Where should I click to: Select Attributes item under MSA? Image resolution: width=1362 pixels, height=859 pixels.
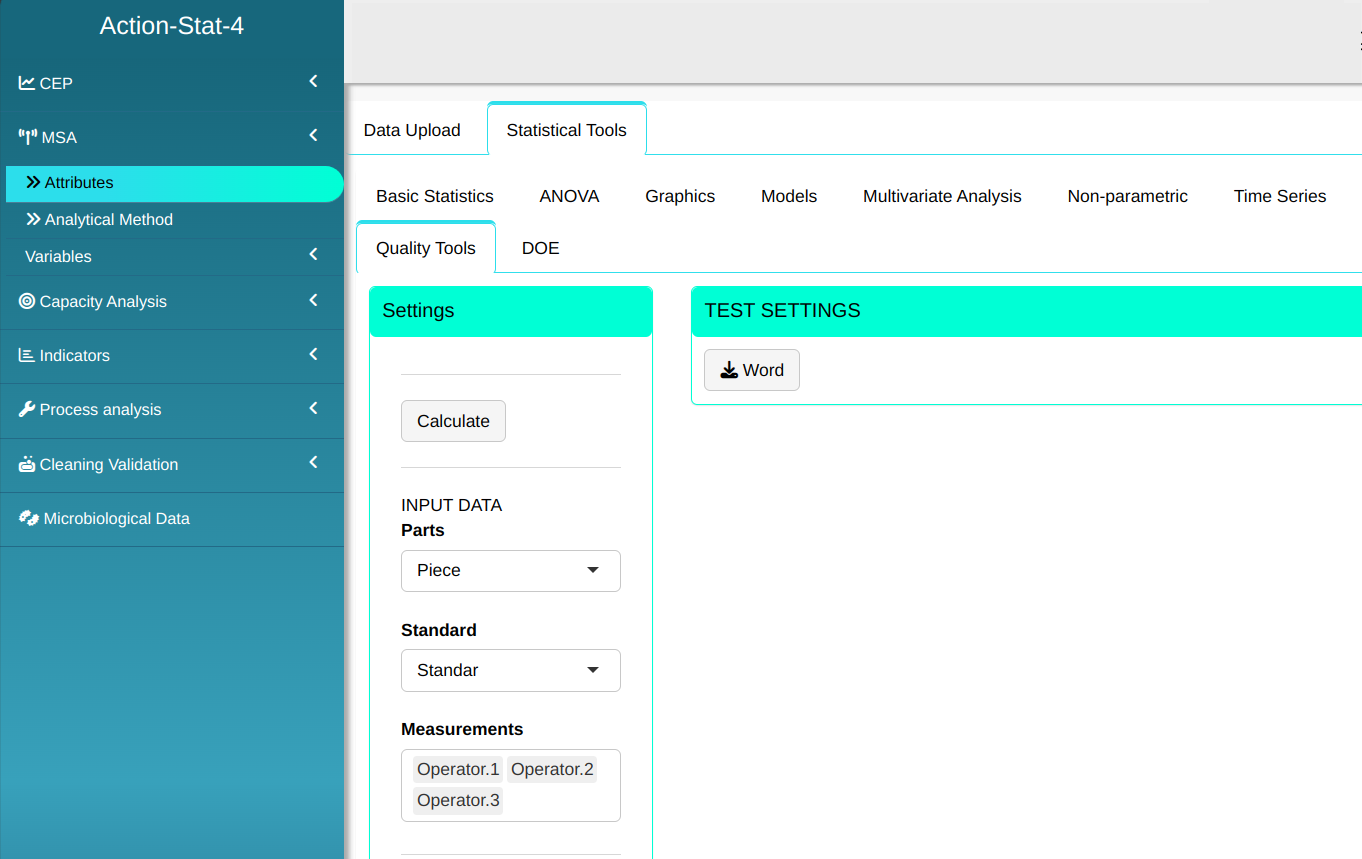point(79,183)
